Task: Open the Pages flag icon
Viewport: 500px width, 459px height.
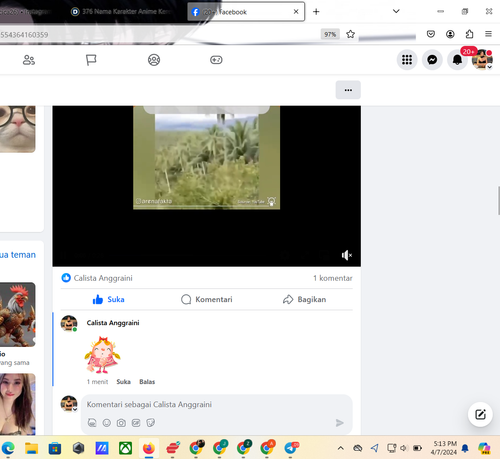Action: (x=91, y=60)
